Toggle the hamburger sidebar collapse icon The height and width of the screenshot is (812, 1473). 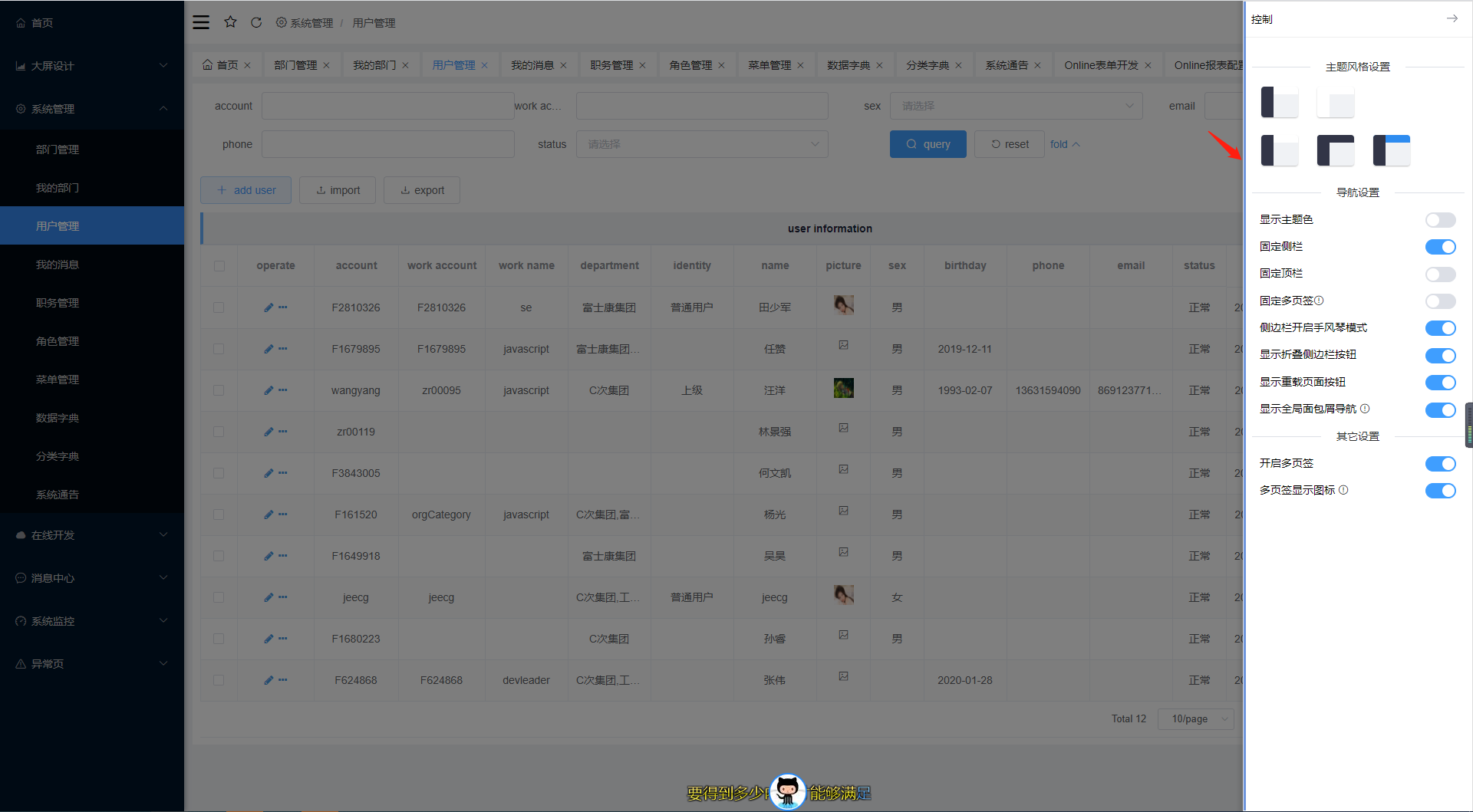click(x=201, y=22)
